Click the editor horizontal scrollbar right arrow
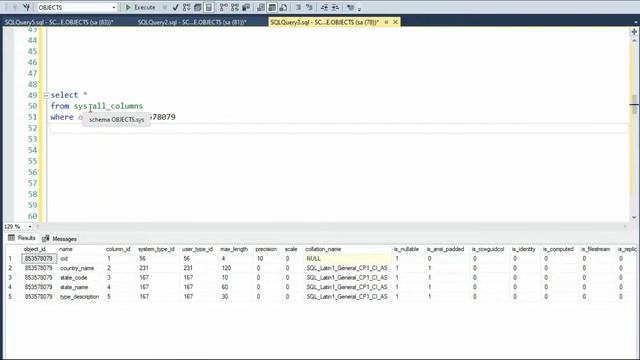This screenshot has height=360, width=640. [624, 226]
